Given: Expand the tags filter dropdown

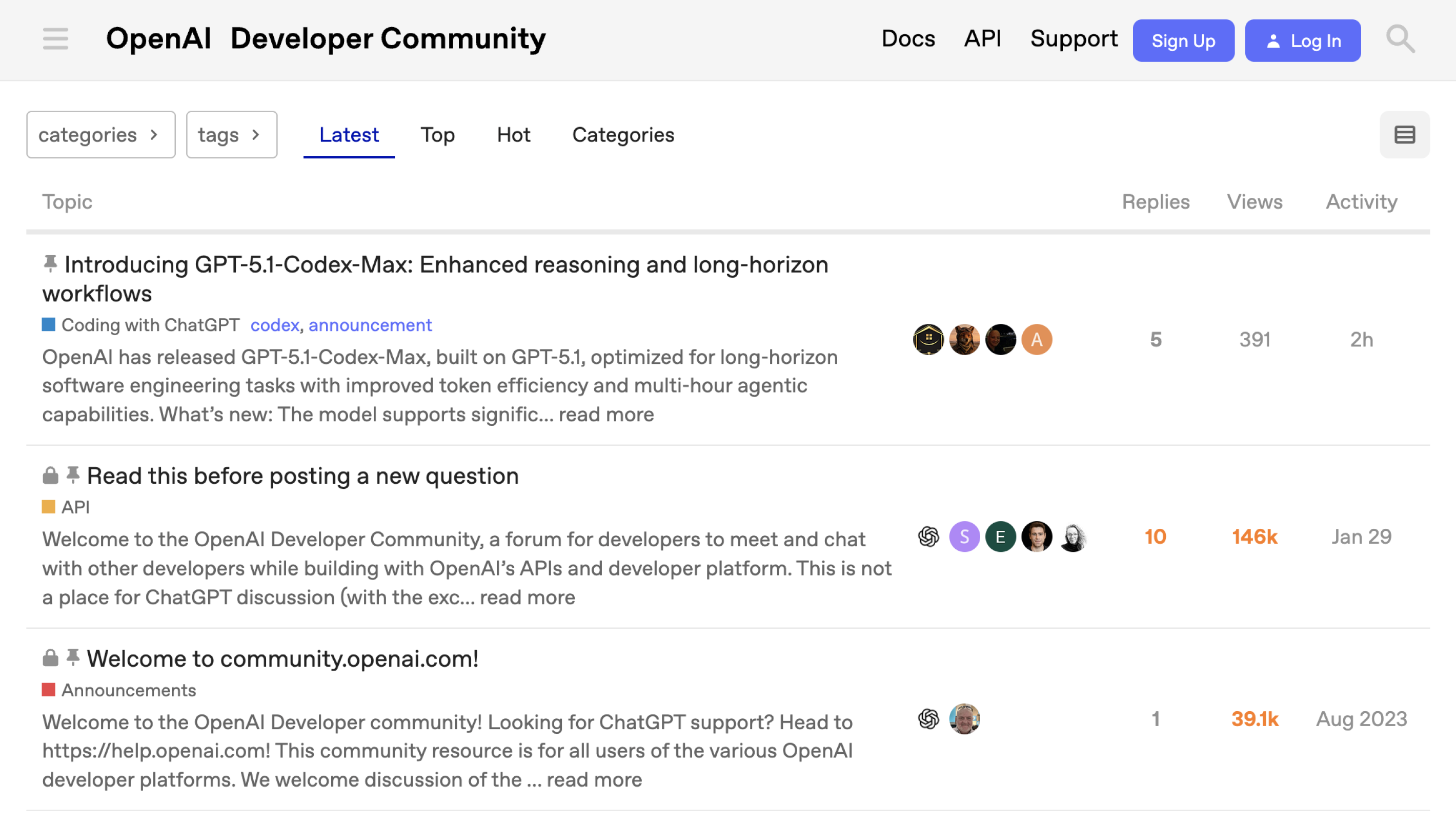Looking at the screenshot, I should [232, 134].
